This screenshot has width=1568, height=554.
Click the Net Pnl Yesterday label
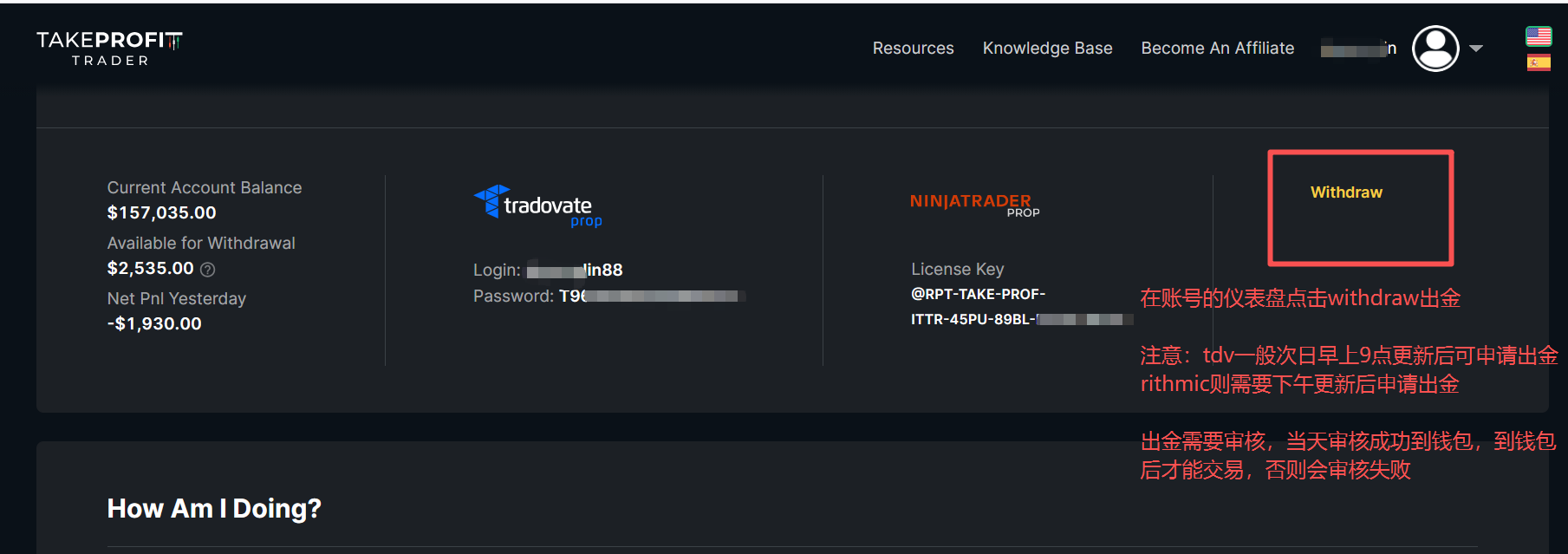click(177, 298)
